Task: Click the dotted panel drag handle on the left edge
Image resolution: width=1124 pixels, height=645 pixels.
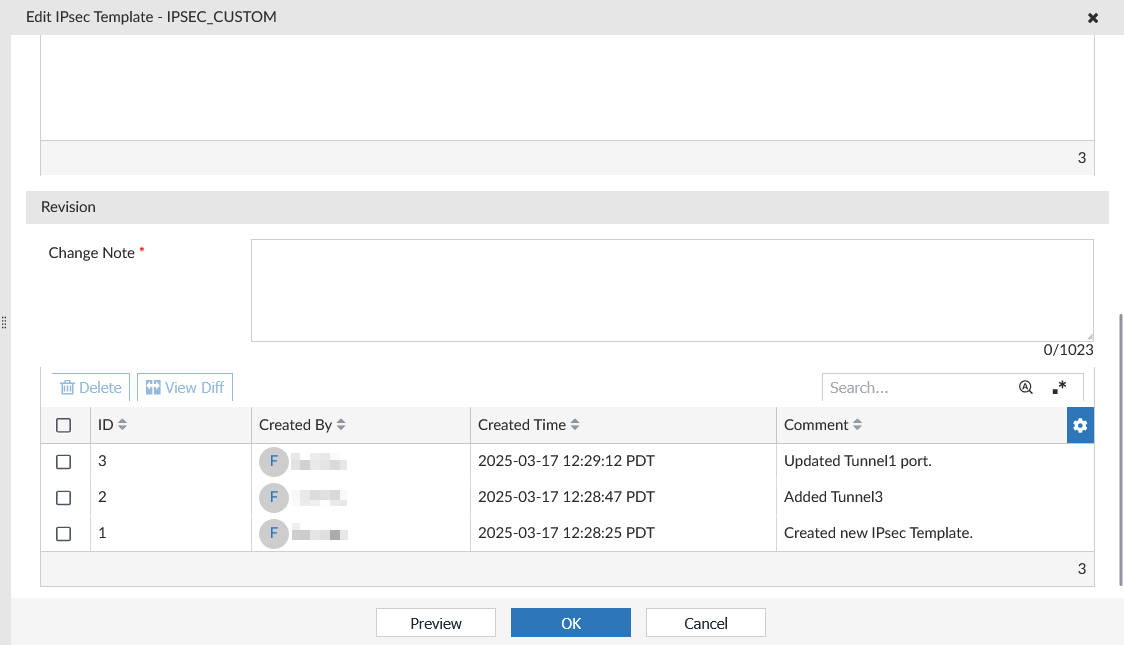Action: tap(4, 322)
